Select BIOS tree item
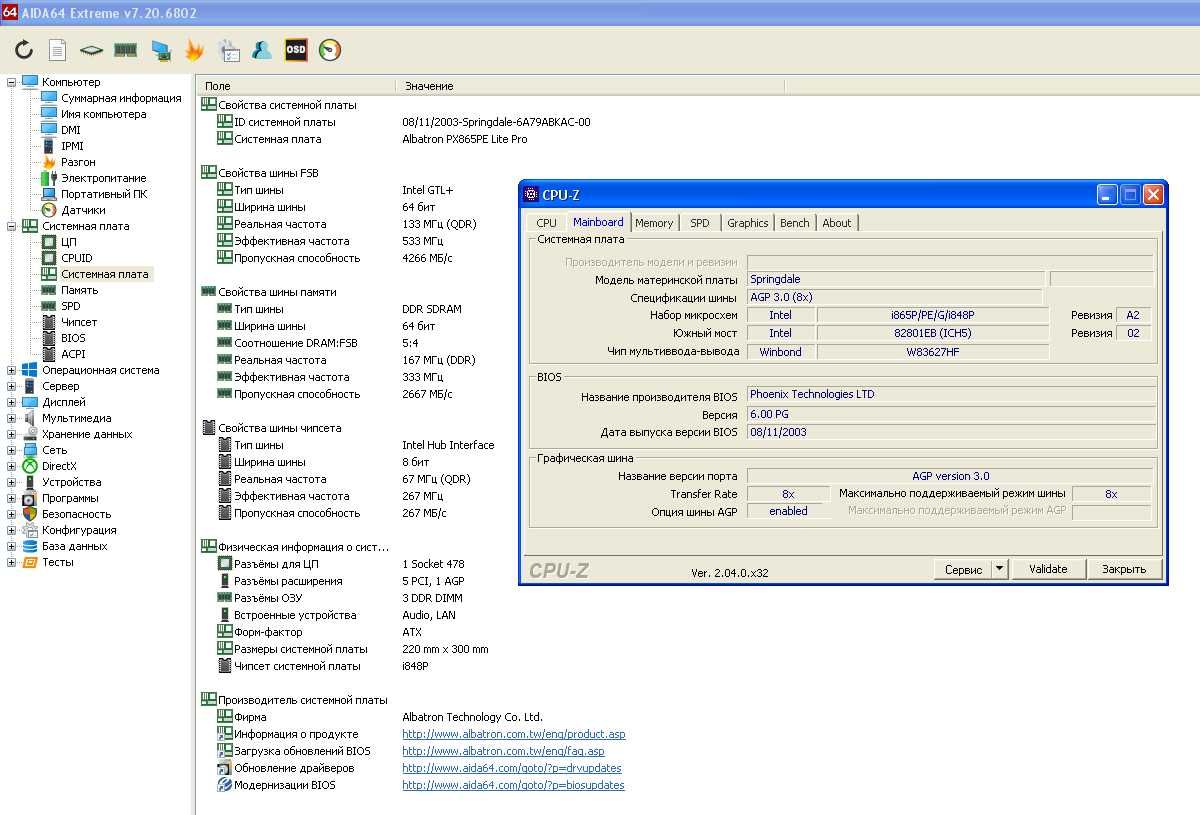 click(73, 338)
